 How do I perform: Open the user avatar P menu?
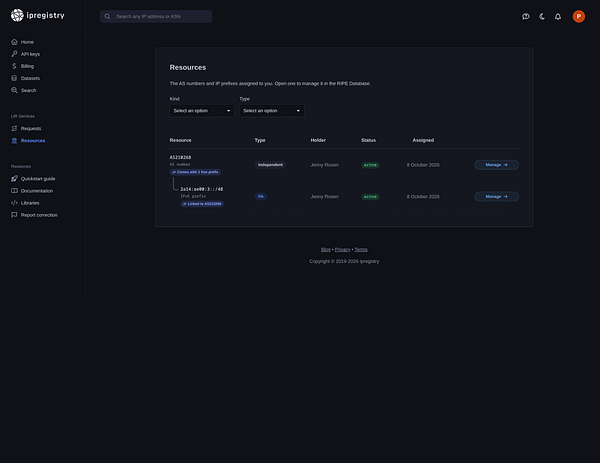click(x=579, y=16)
